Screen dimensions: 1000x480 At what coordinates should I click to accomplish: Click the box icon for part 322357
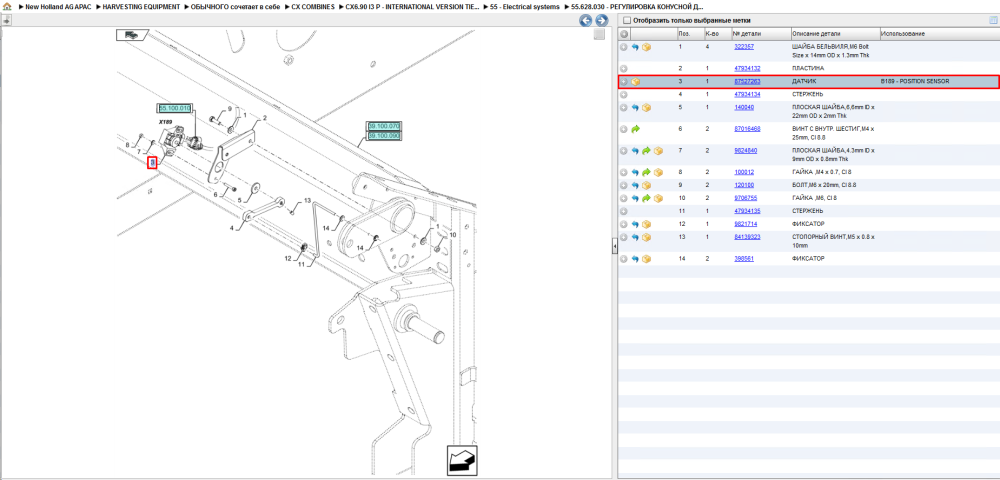646,47
